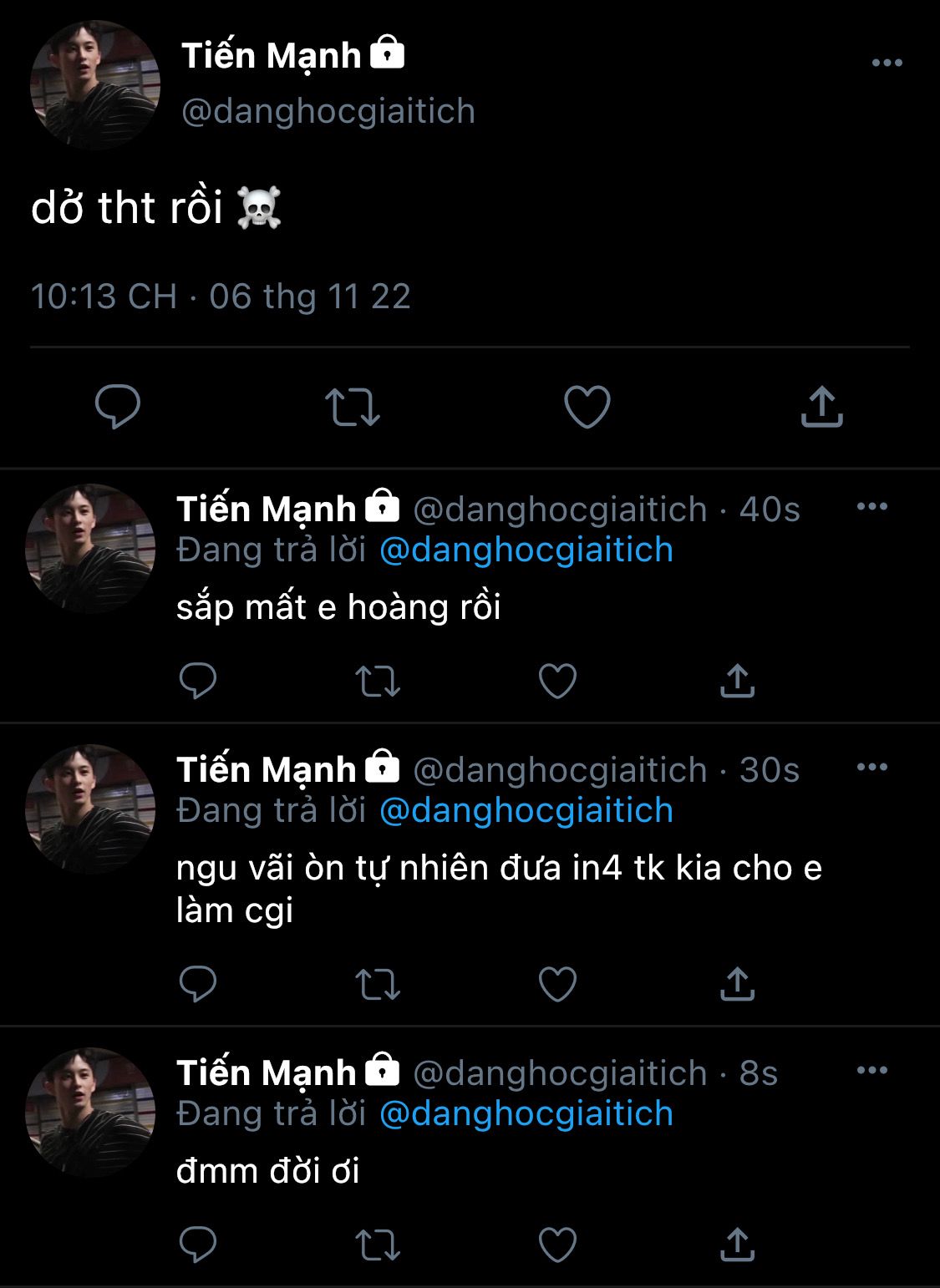Reply to "sắp mất e hoàng rồi" tweet

198,681
